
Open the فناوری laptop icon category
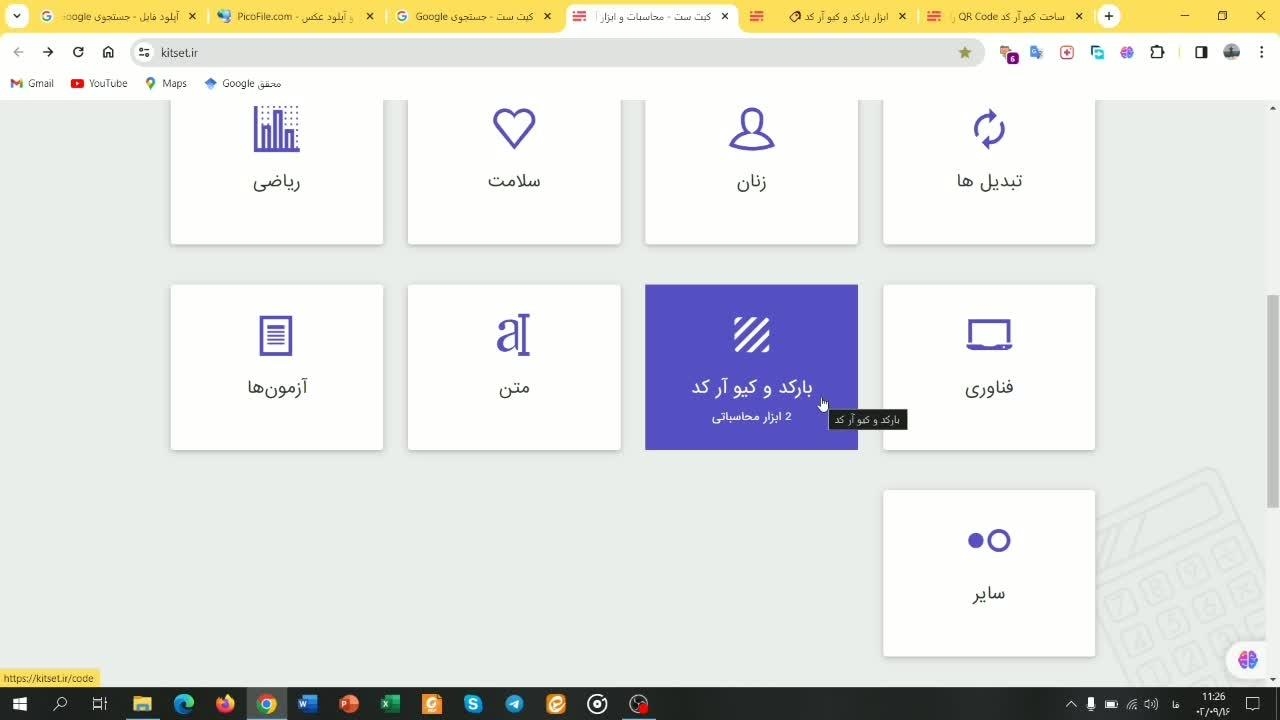coord(988,335)
